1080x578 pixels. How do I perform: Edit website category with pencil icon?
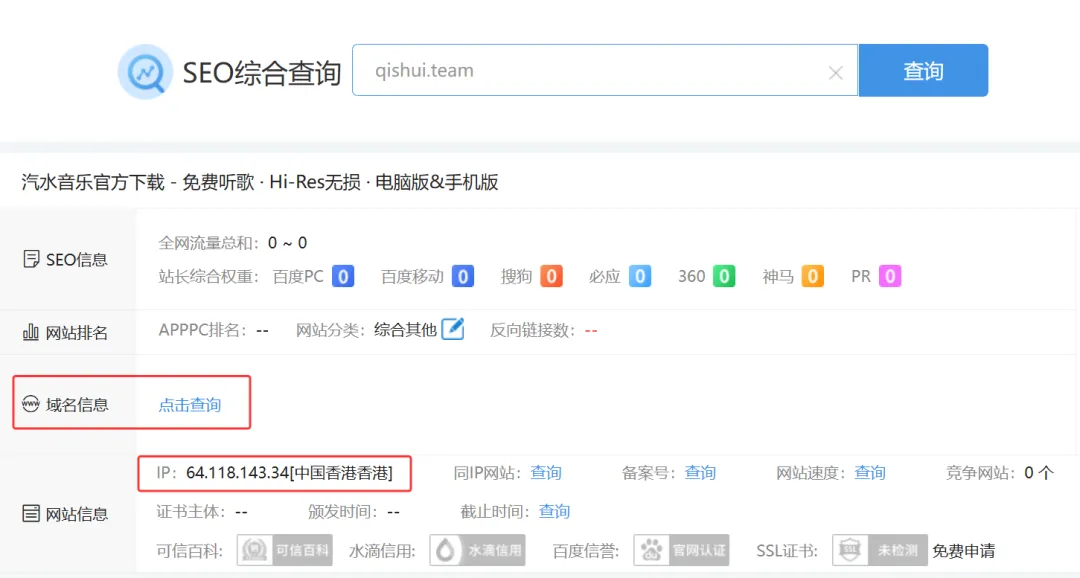click(453, 329)
